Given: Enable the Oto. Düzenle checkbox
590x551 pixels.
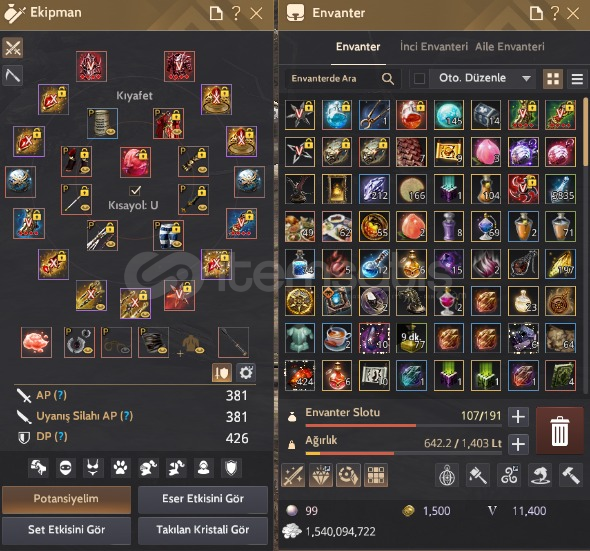Looking at the screenshot, I should (x=419, y=79).
